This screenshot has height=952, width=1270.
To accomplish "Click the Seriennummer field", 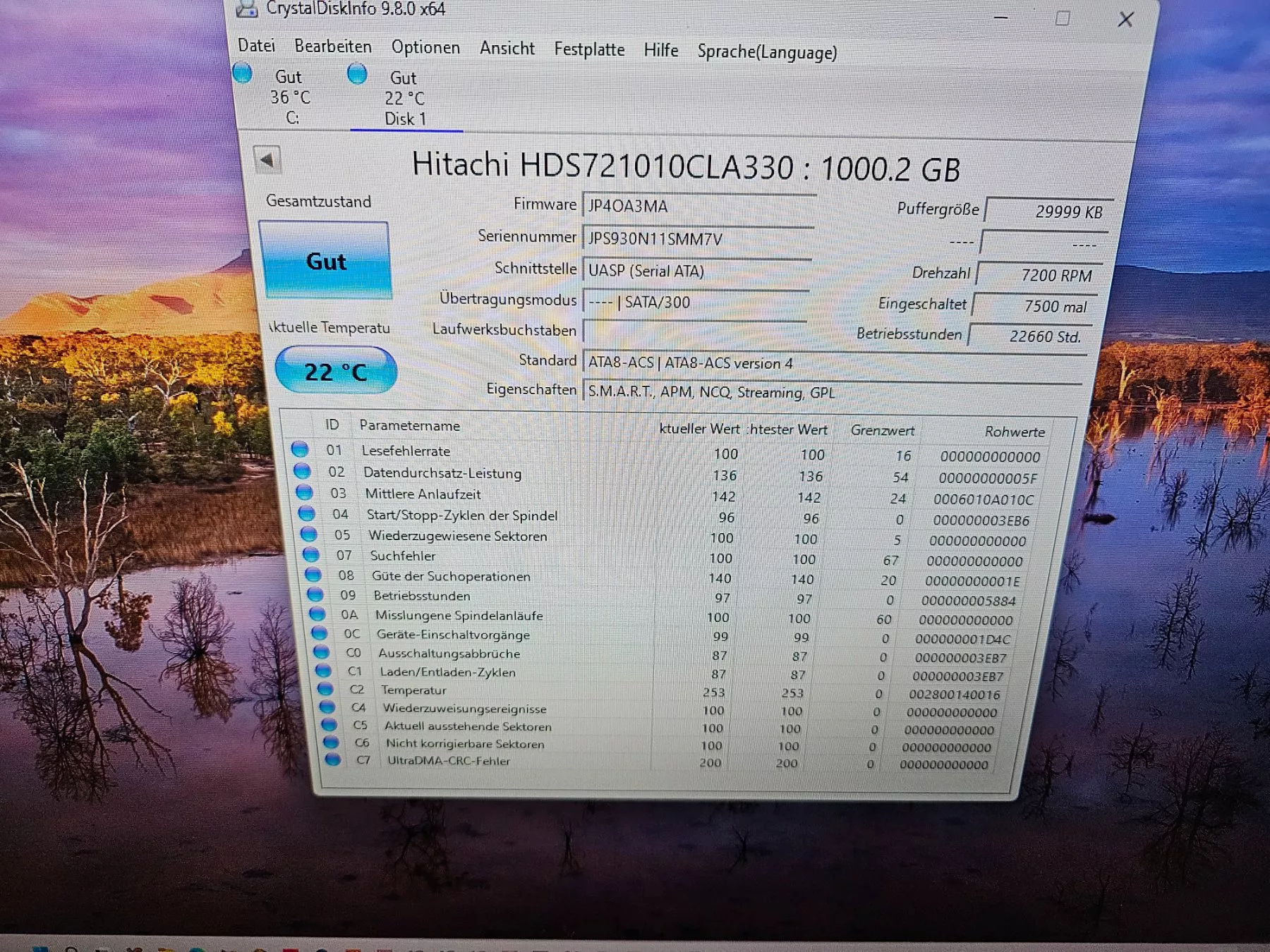I will pos(698,238).
